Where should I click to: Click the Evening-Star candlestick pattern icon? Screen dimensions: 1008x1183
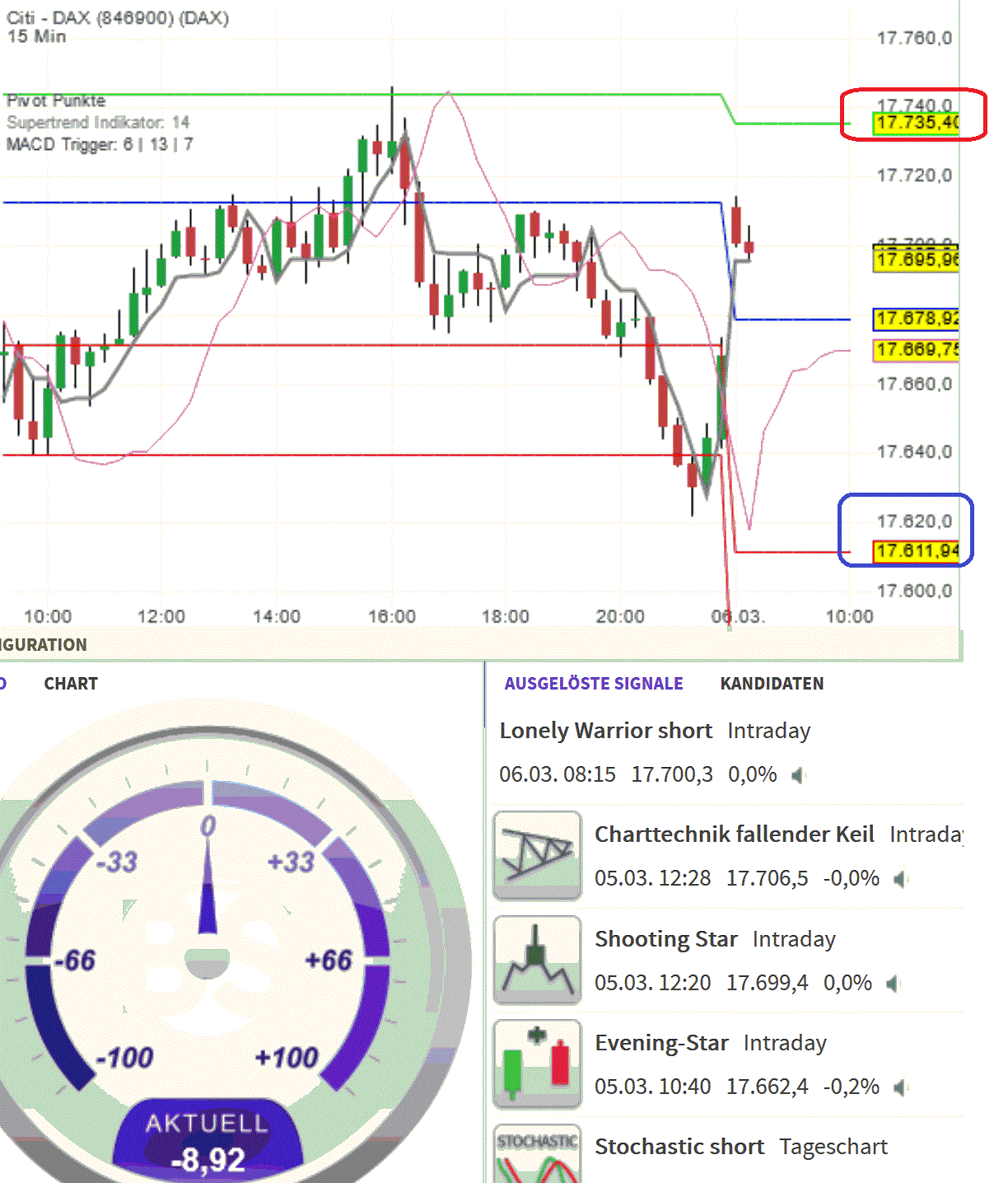point(537,1063)
